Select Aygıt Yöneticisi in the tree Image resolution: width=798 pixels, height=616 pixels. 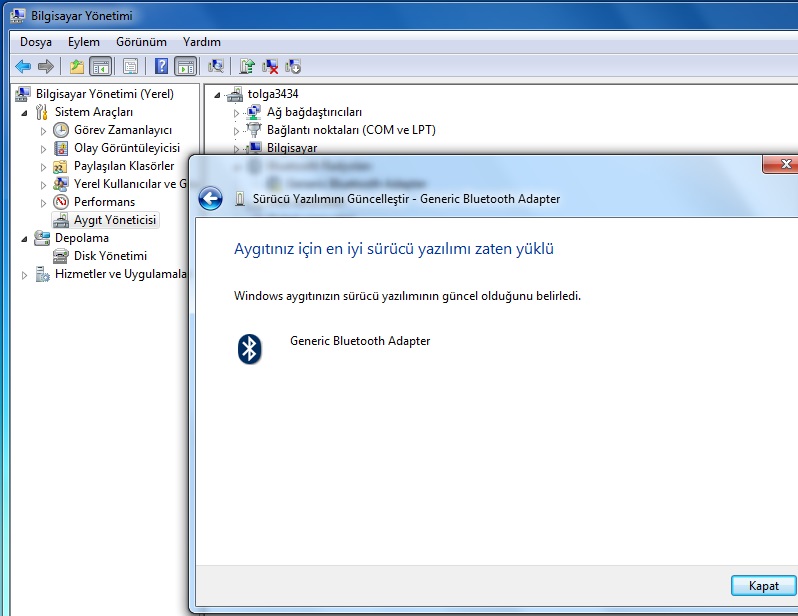pyautogui.click(x=115, y=220)
